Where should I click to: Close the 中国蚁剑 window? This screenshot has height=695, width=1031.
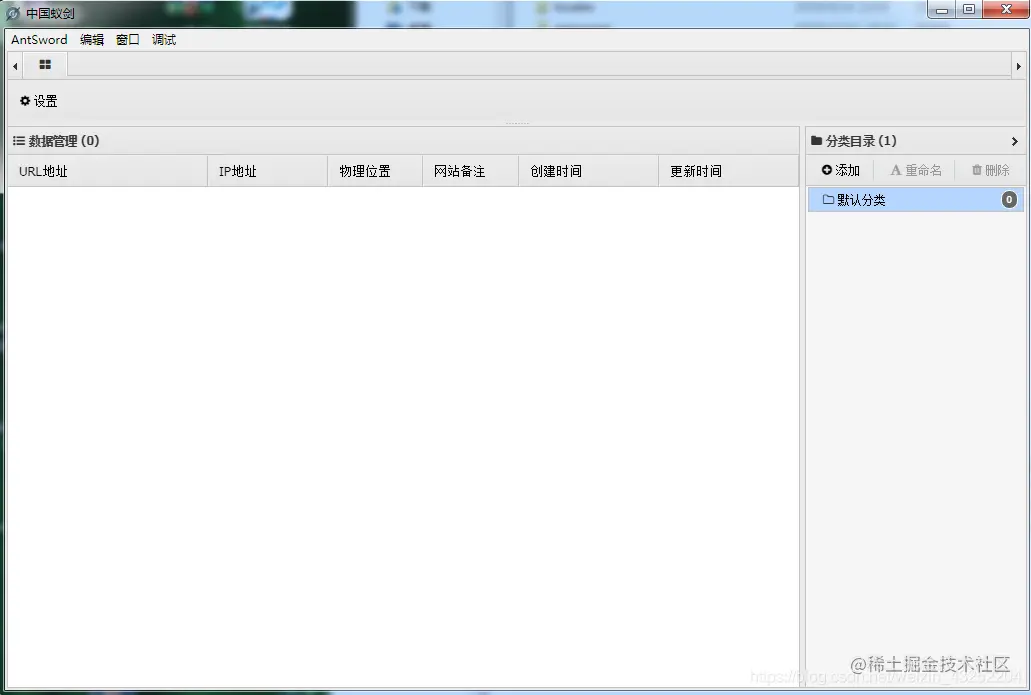click(x=1006, y=9)
